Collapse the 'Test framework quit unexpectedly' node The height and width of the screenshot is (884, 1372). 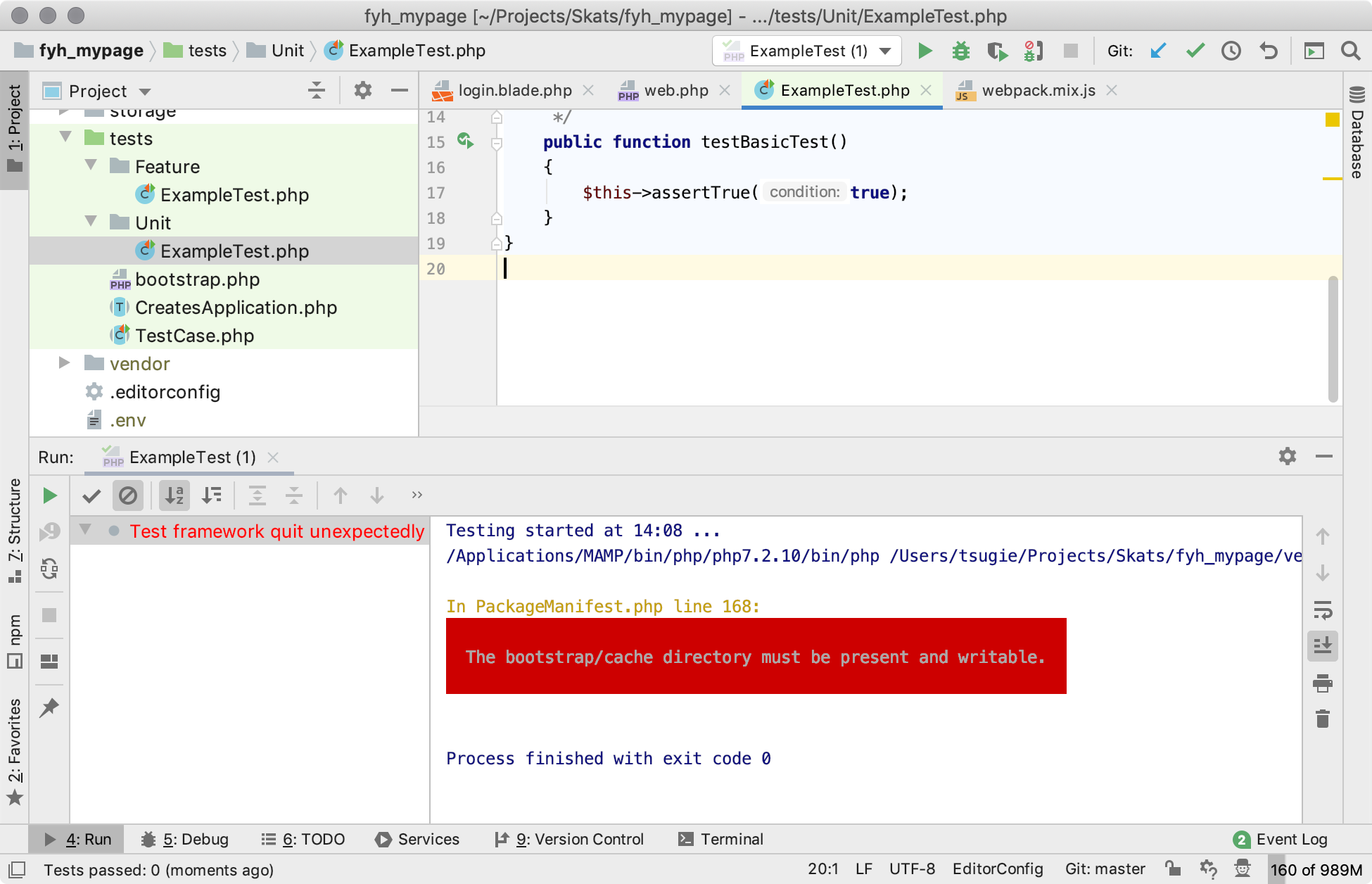coord(85,529)
